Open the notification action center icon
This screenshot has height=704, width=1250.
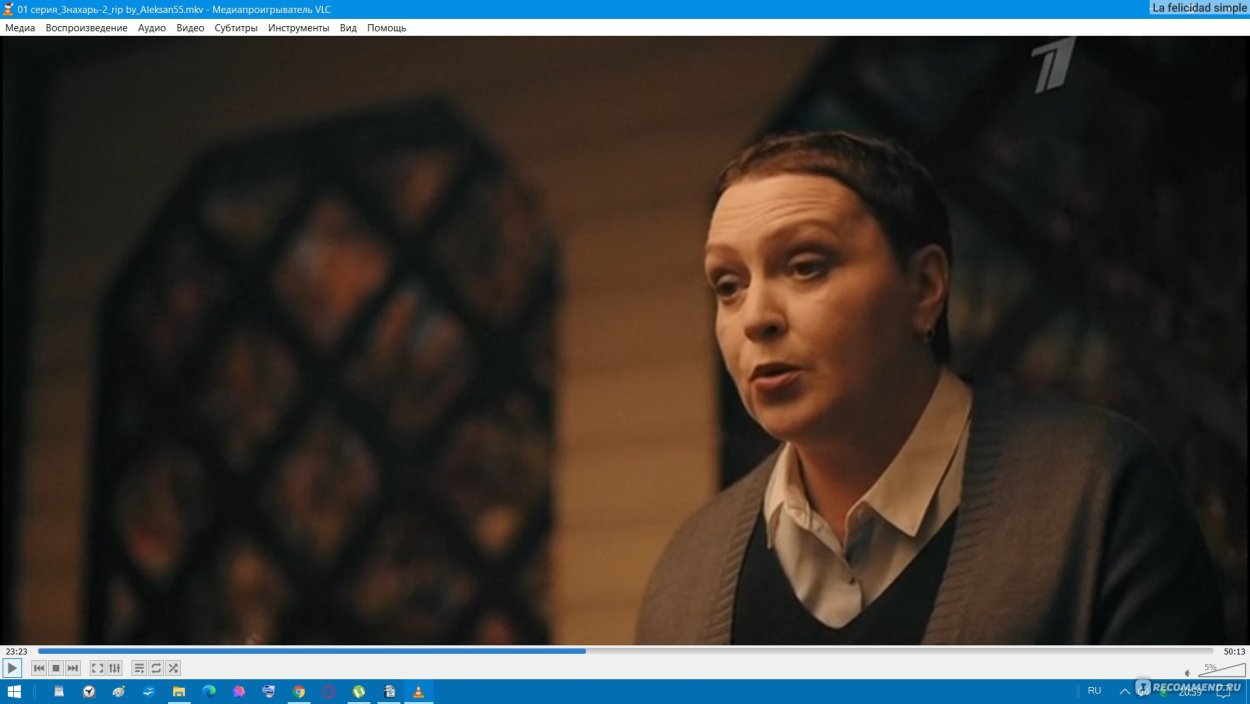1222,692
